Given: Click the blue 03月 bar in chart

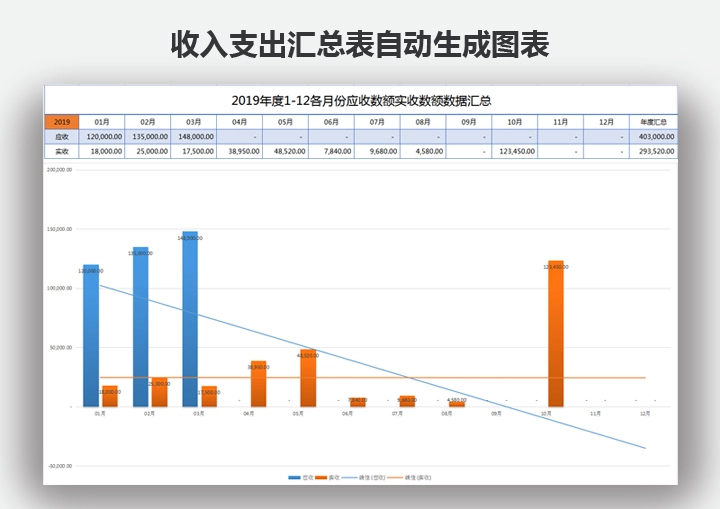Looking at the screenshot, I should pos(190,320).
